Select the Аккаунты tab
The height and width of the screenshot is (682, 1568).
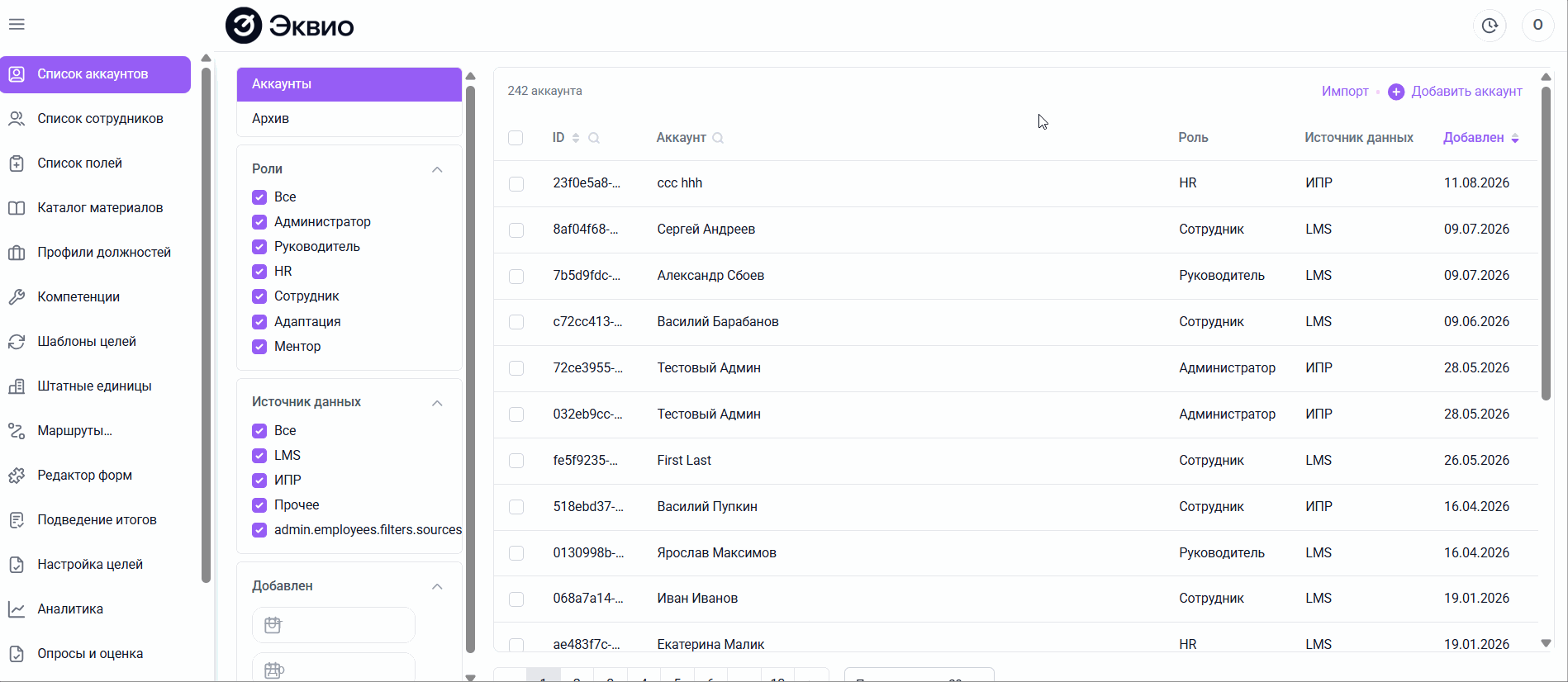(x=349, y=84)
